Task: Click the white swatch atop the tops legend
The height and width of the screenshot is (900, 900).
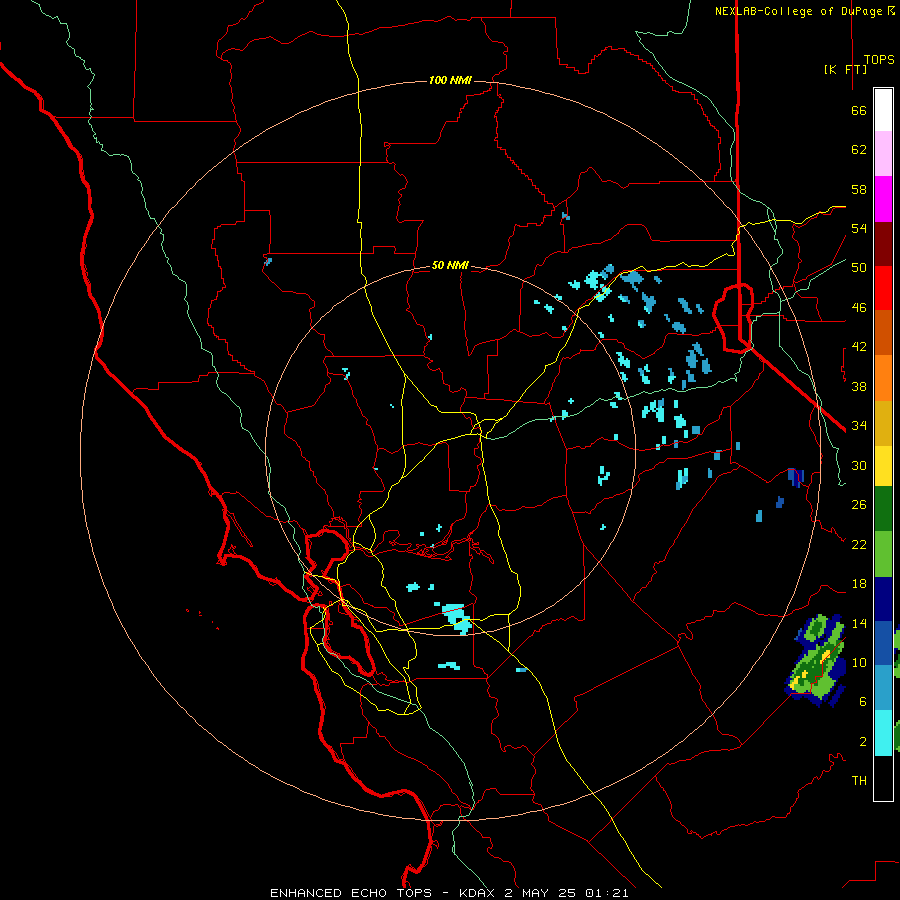Action: [x=883, y=110]
